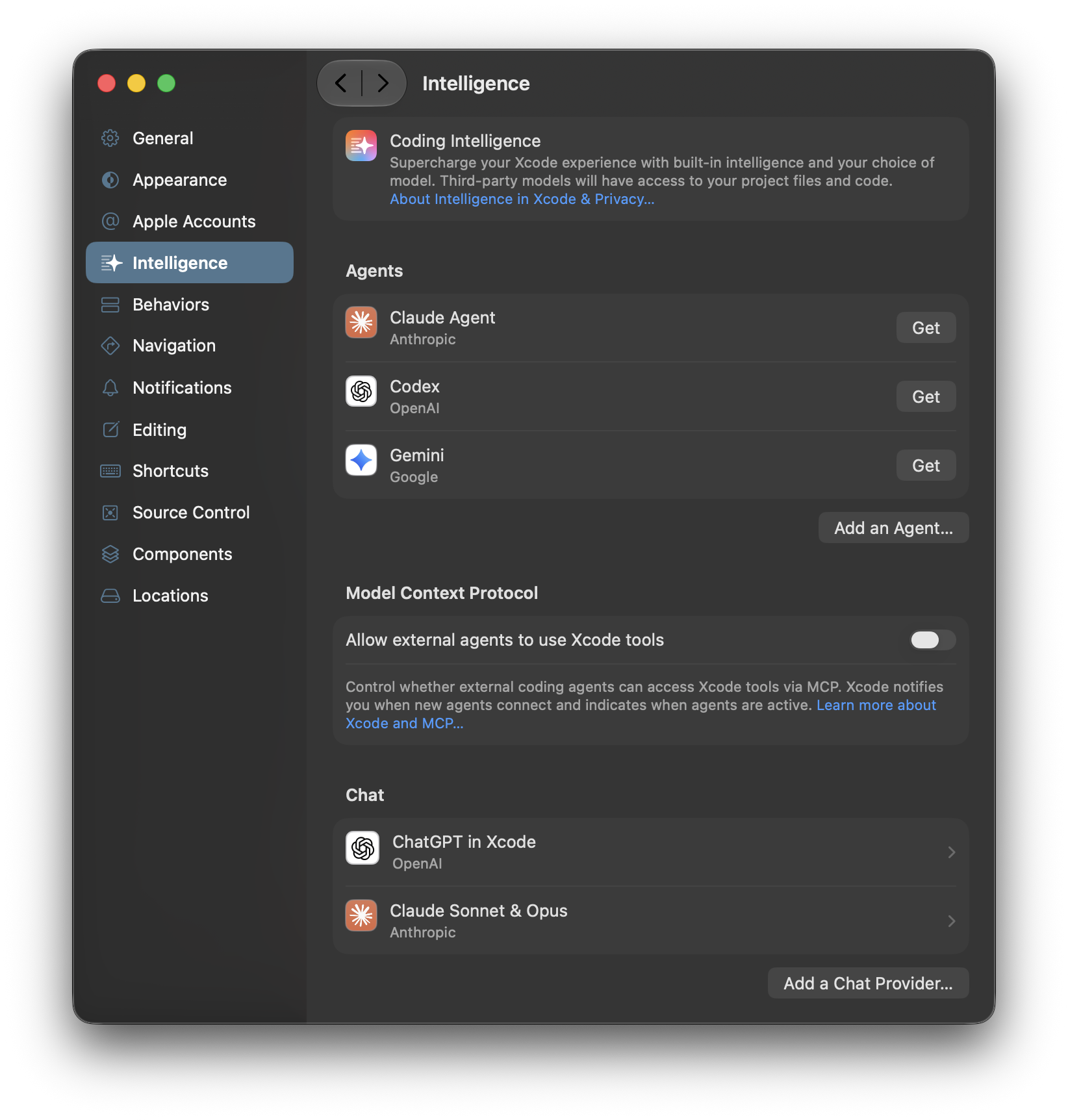Click the Source Control icon
Screen dimensions: 1068x1120
click(110, 513)
